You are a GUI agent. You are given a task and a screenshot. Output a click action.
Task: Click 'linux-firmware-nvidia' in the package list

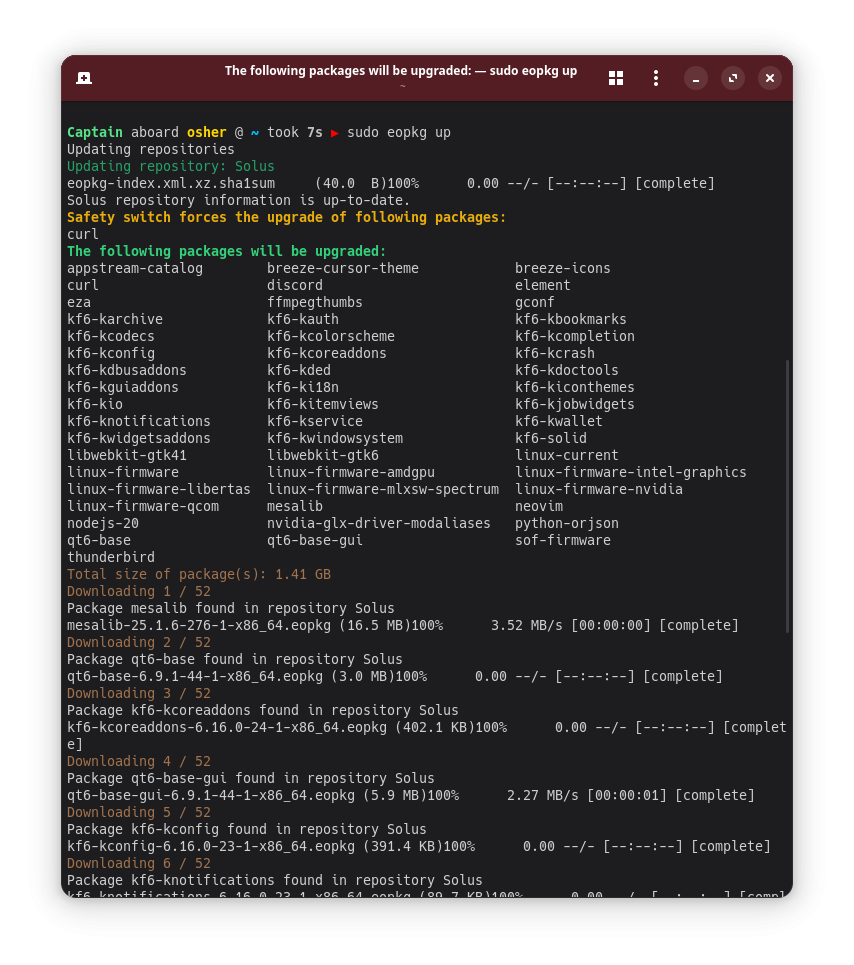click(599, 489)
